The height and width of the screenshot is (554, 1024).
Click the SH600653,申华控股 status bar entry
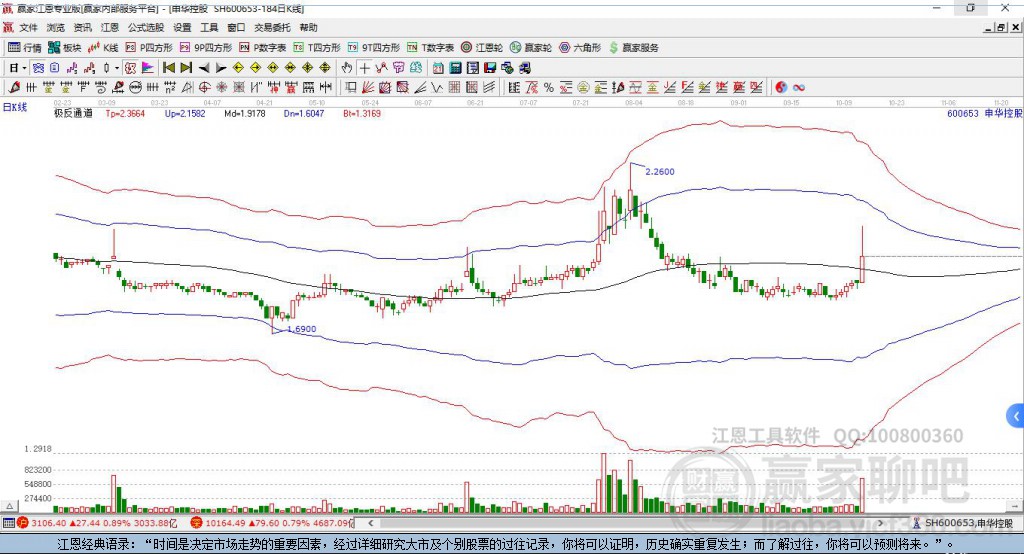(x=963, y=523)
